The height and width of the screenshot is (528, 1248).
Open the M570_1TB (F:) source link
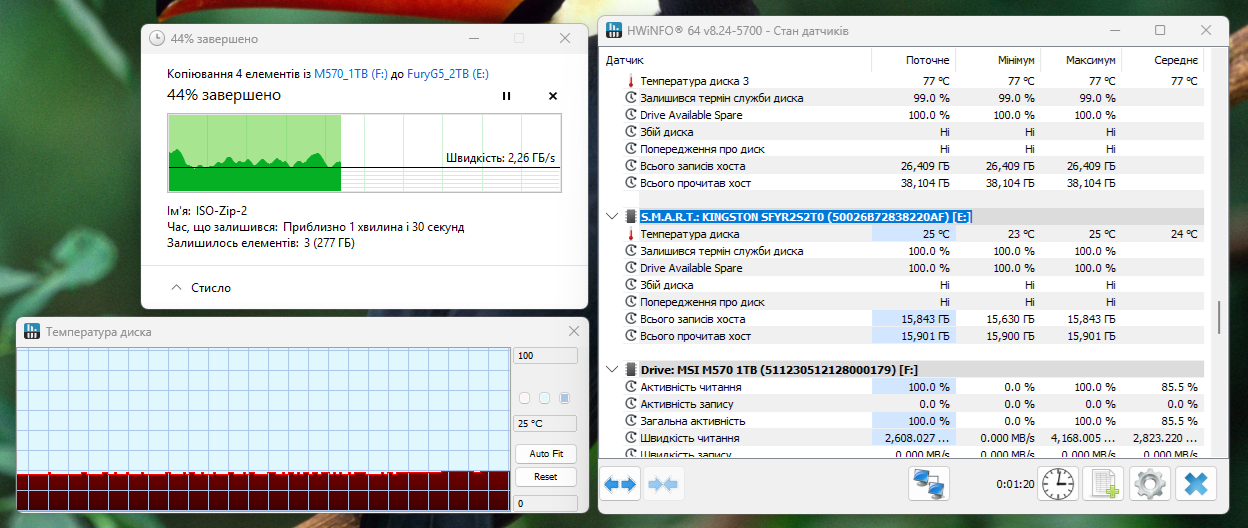352,74
